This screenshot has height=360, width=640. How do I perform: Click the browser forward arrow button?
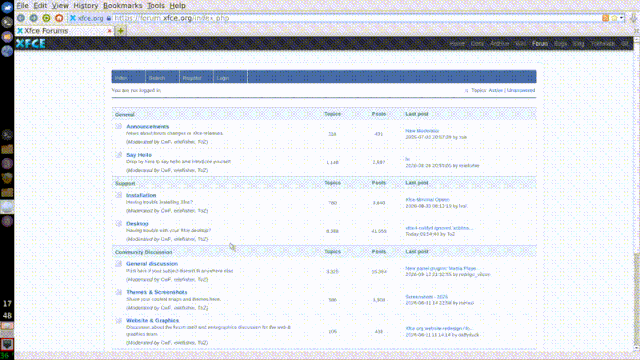coord(33,18)
